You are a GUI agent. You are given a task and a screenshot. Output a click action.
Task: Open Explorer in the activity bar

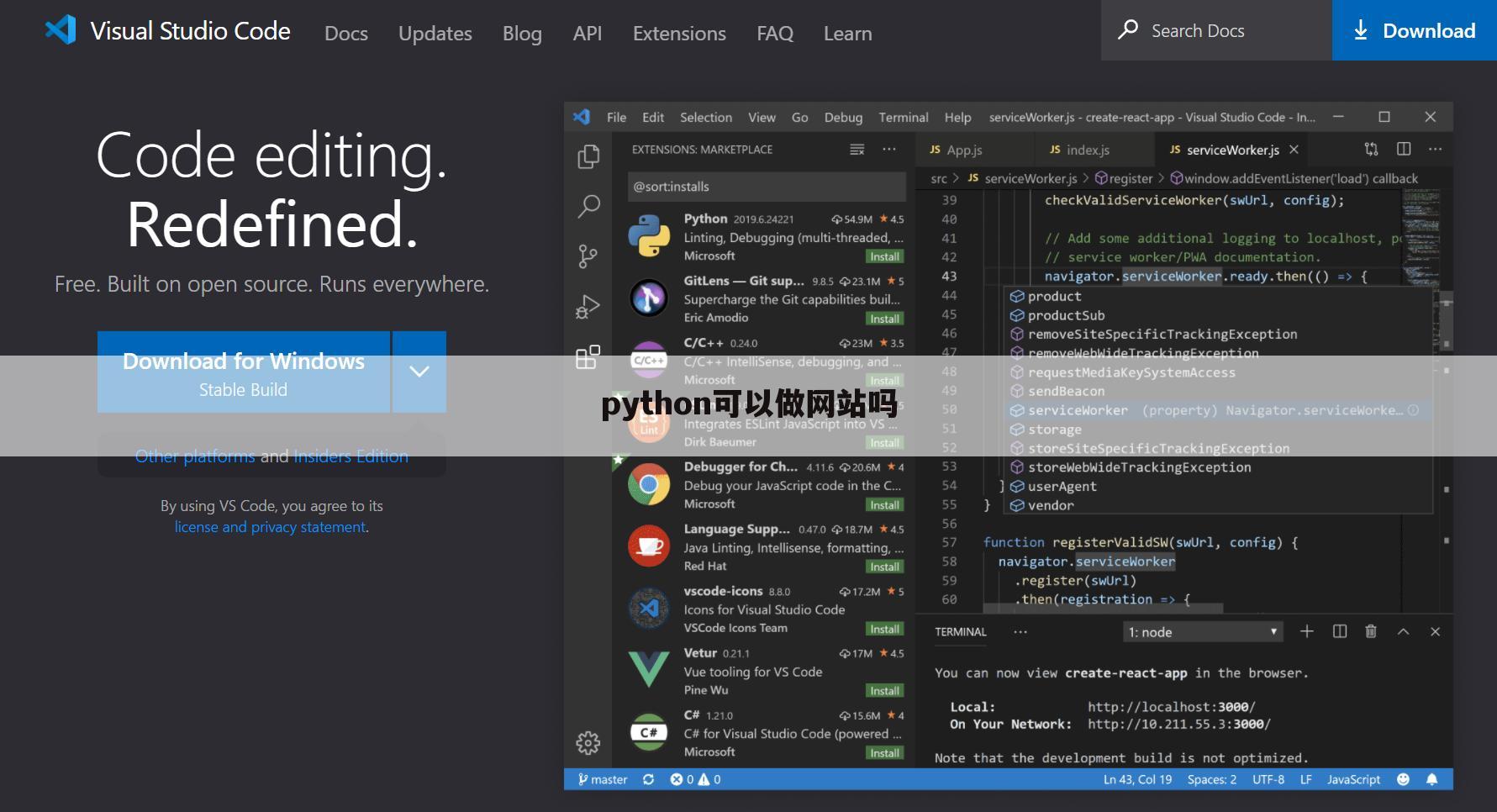(588, 156)
